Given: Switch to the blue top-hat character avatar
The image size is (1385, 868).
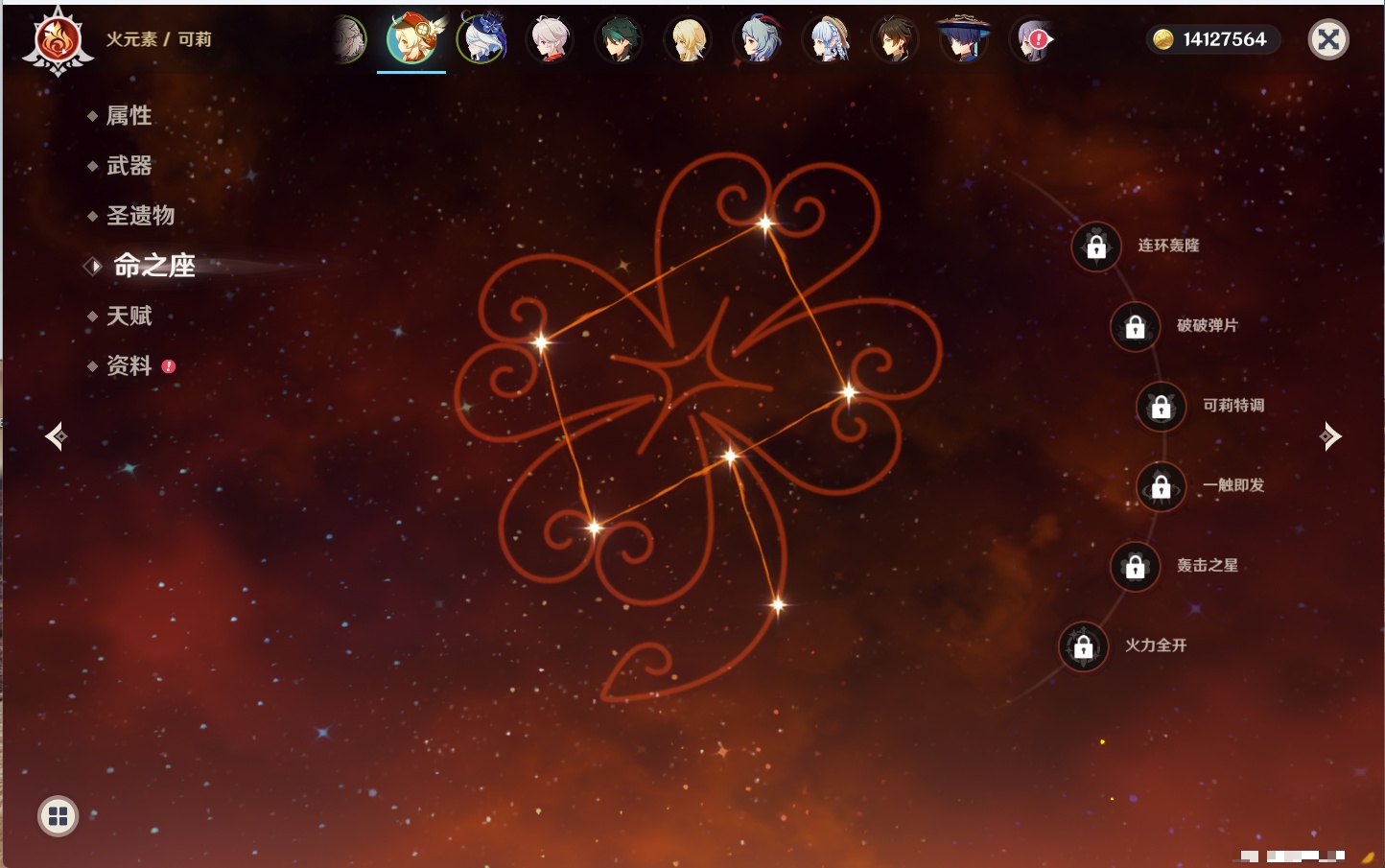Looking at the screenshot, I should (x=481, y=39).
